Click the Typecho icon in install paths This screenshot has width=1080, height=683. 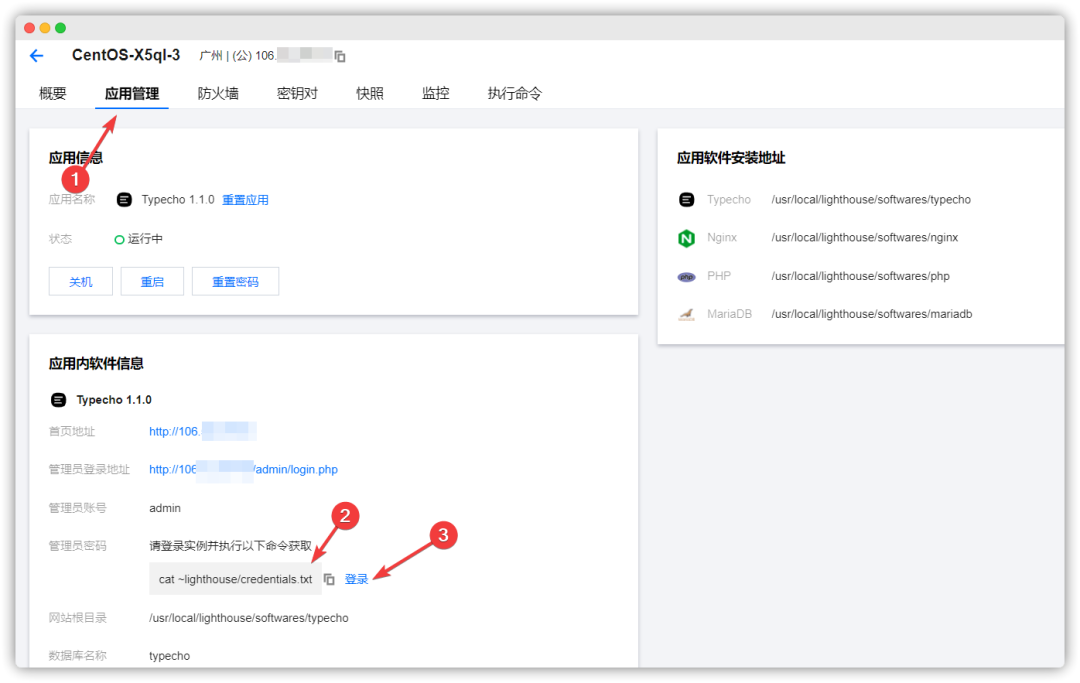coord(687,200)
